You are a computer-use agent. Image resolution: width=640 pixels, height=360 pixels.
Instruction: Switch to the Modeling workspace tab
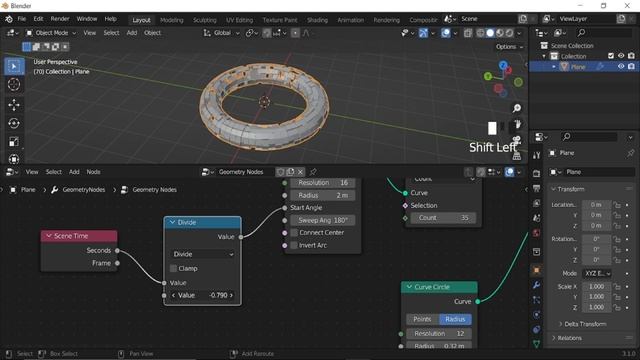pyautogui.click(x=171, y=20)
